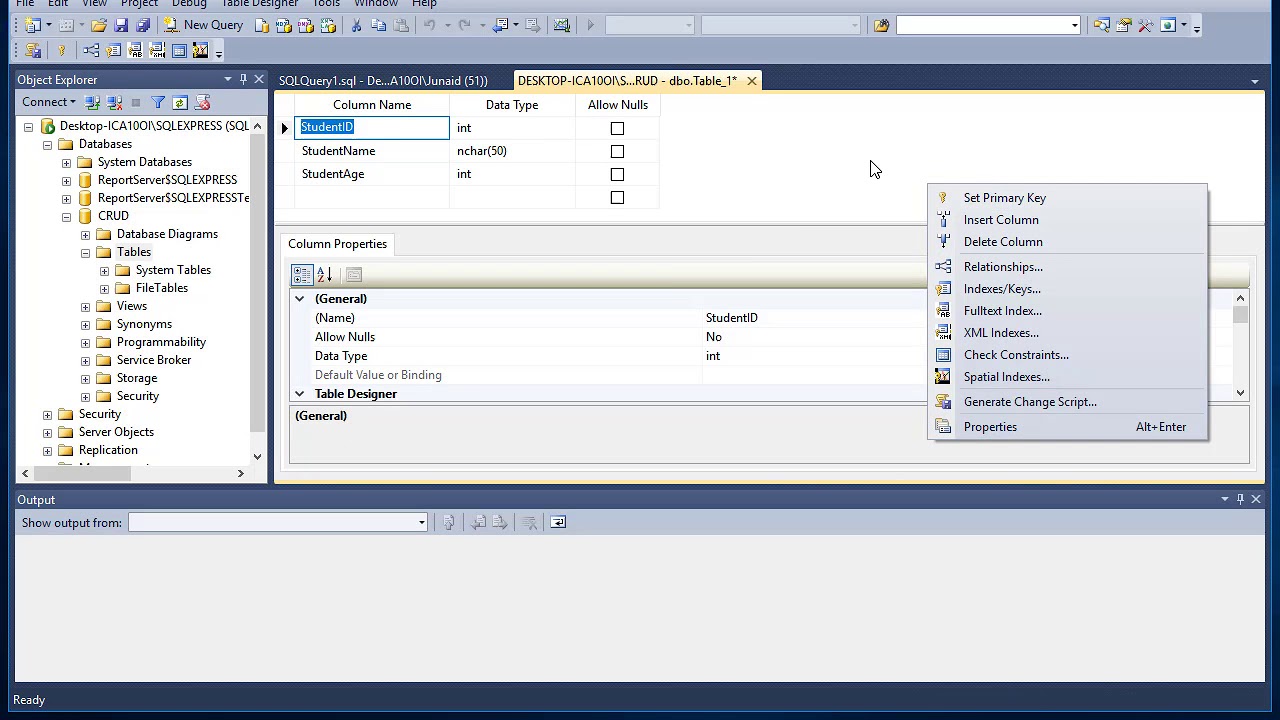The image size is (1280, 720).
Task: Open the find combo box dropdown in toolbar
Action: (x=1075, y=25)
